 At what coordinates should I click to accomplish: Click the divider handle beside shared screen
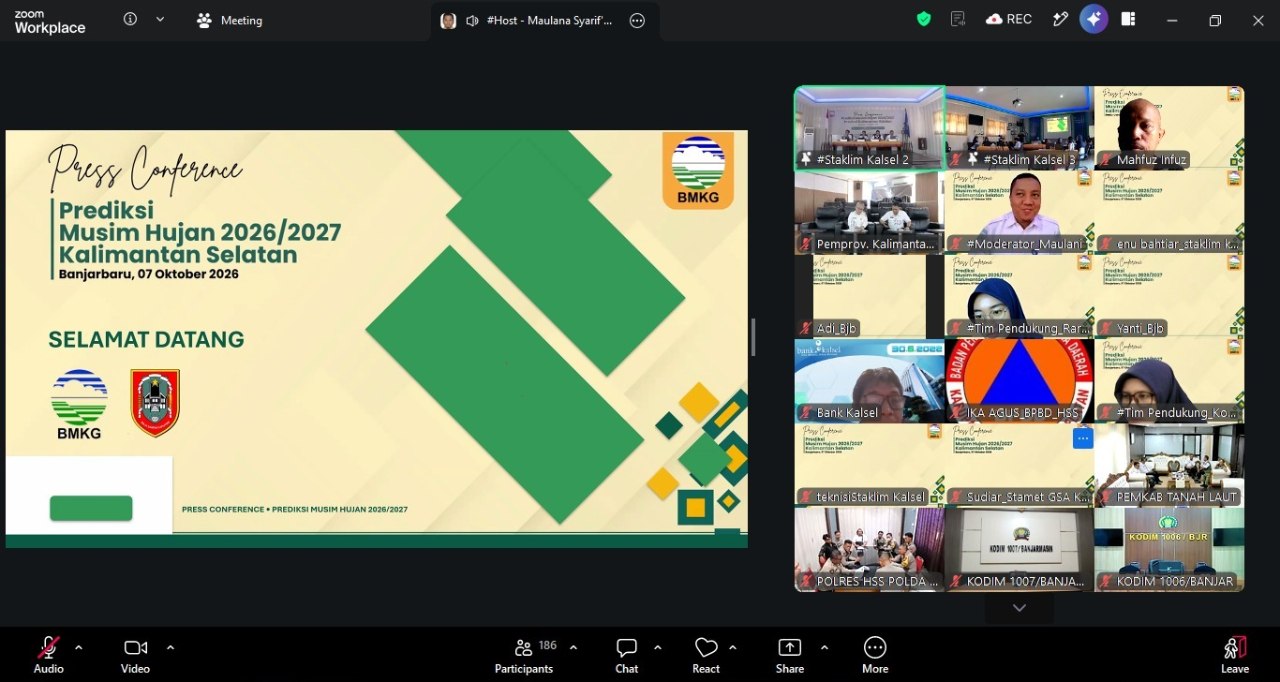click(753, 337)
